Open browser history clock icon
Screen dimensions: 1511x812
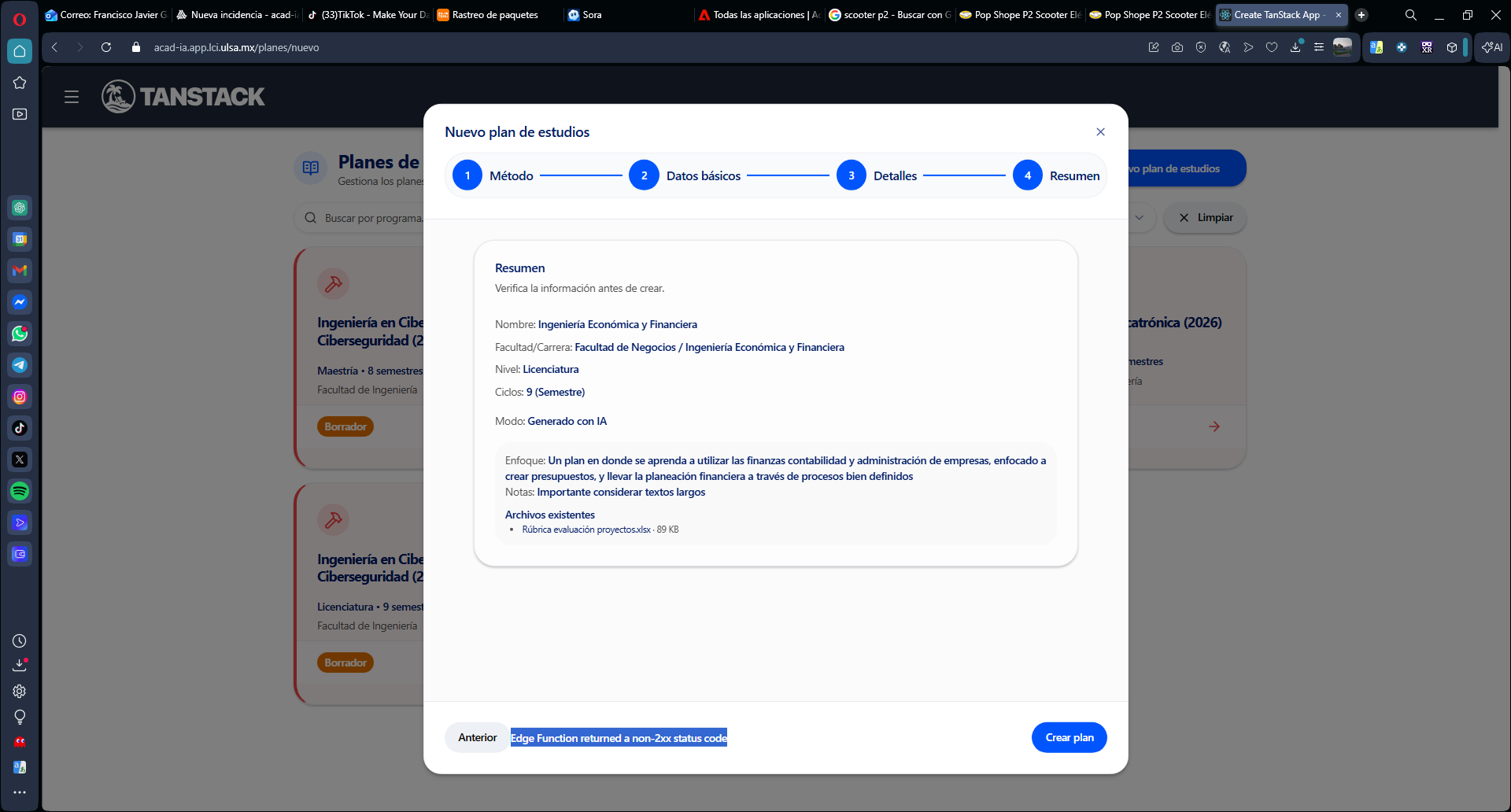pos(20,641)
